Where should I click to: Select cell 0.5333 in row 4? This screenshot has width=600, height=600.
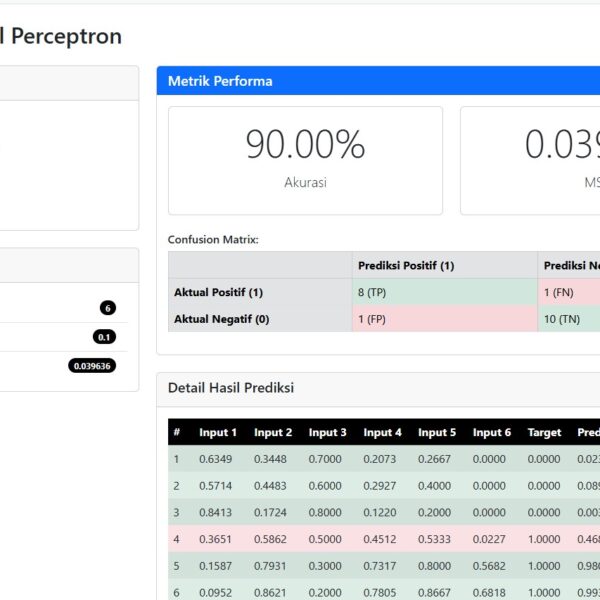(x=434, y=539)
